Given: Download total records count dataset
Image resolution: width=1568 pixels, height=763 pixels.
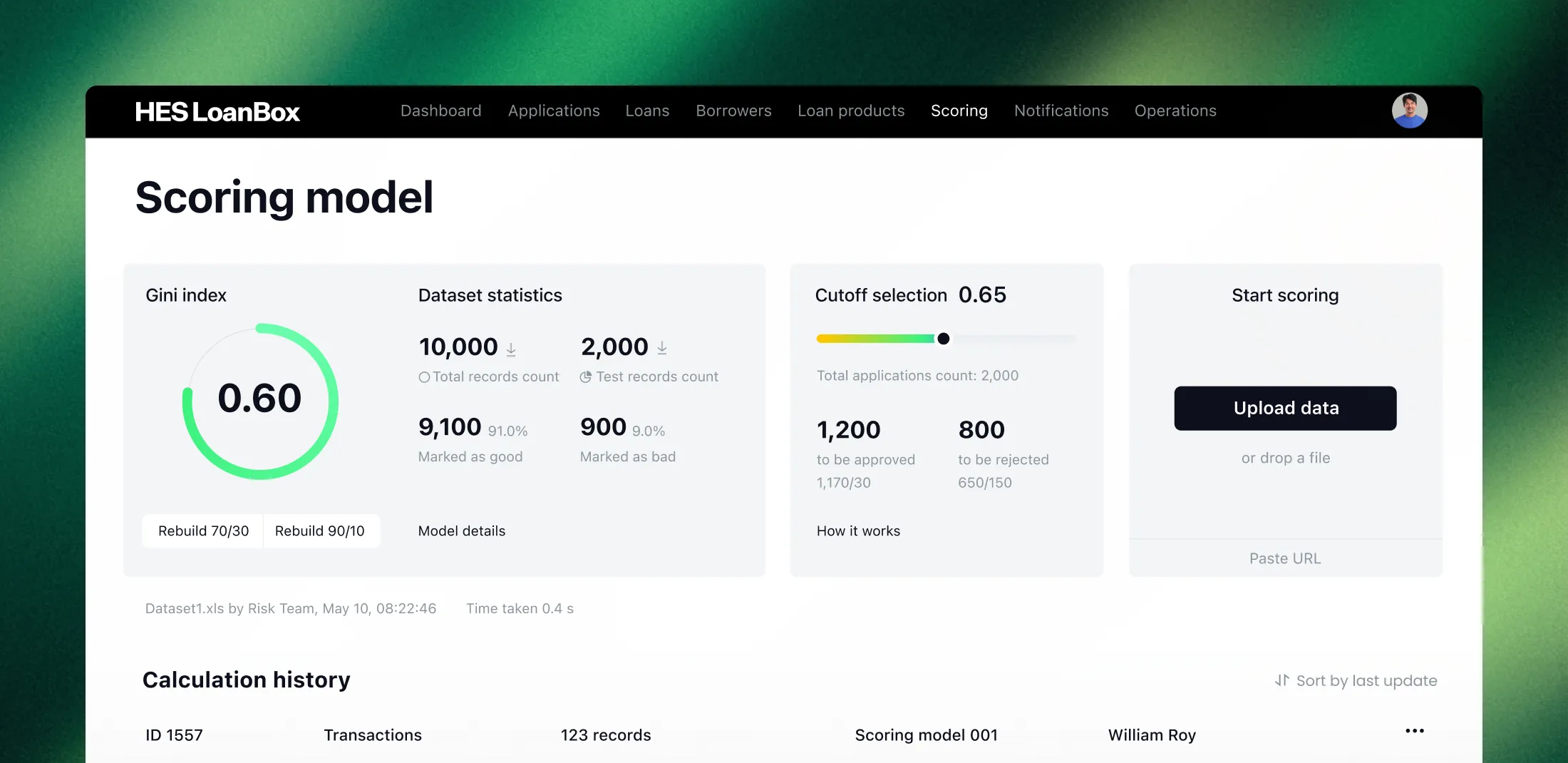Looking at the screenshot, I should click(x=511, y=349).
